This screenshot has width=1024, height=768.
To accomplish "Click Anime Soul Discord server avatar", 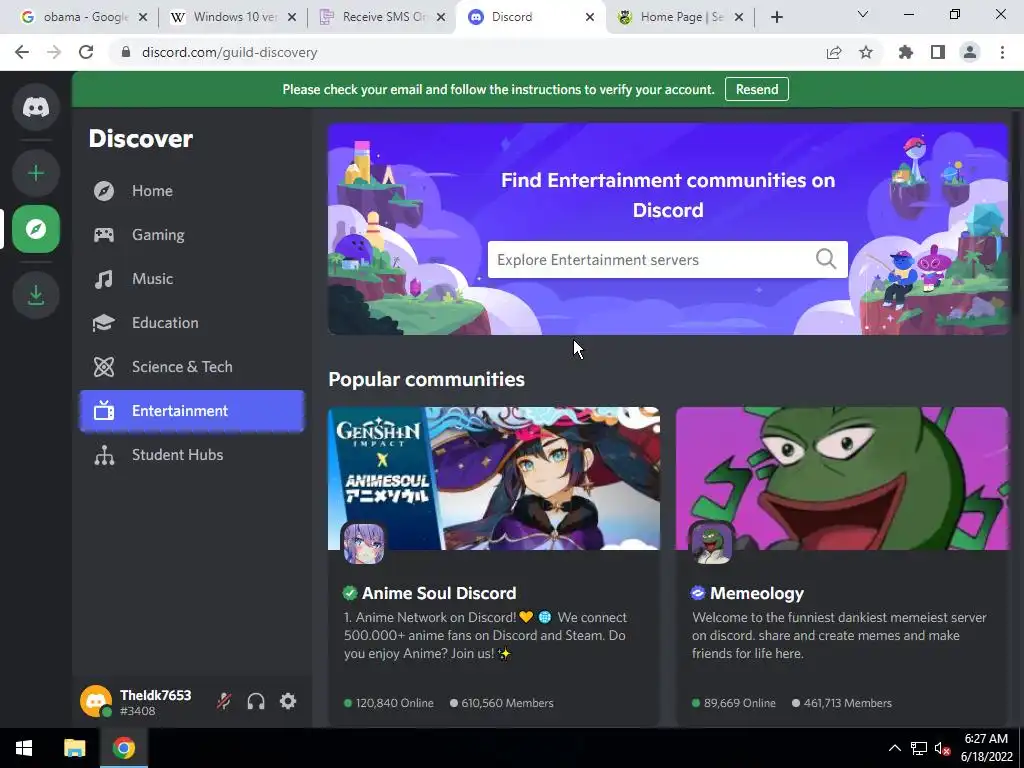I will tap(363, 543).
